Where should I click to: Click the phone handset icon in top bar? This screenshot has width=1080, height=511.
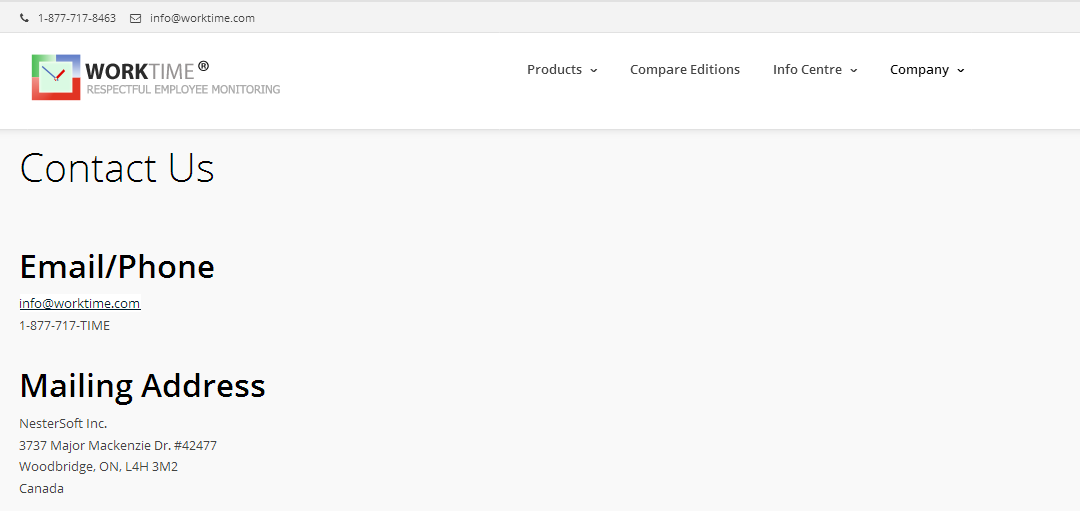click(x=25, y=19)
